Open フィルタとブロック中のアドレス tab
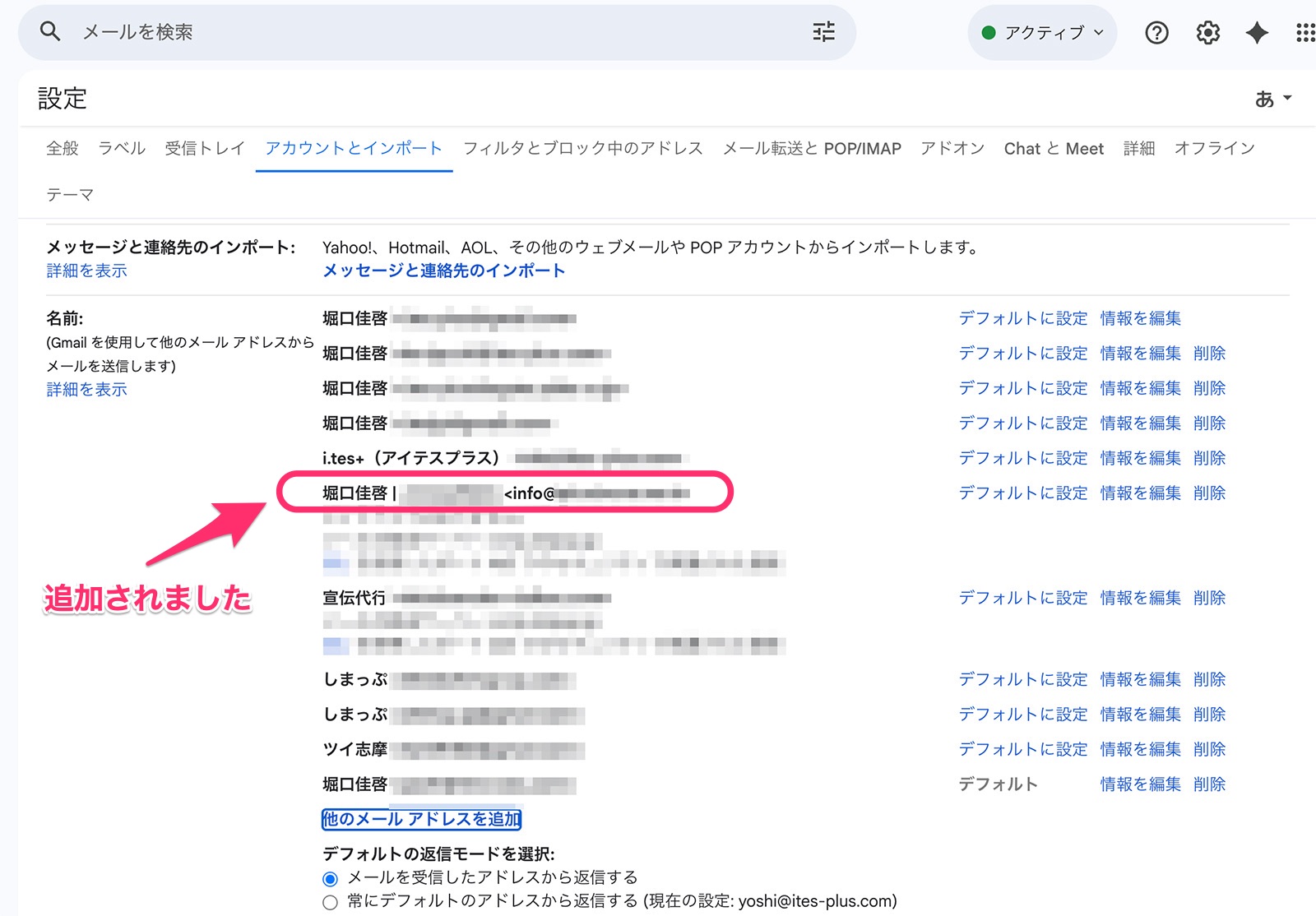Viewport: 1316px width, 916px height. click(582, 149)
